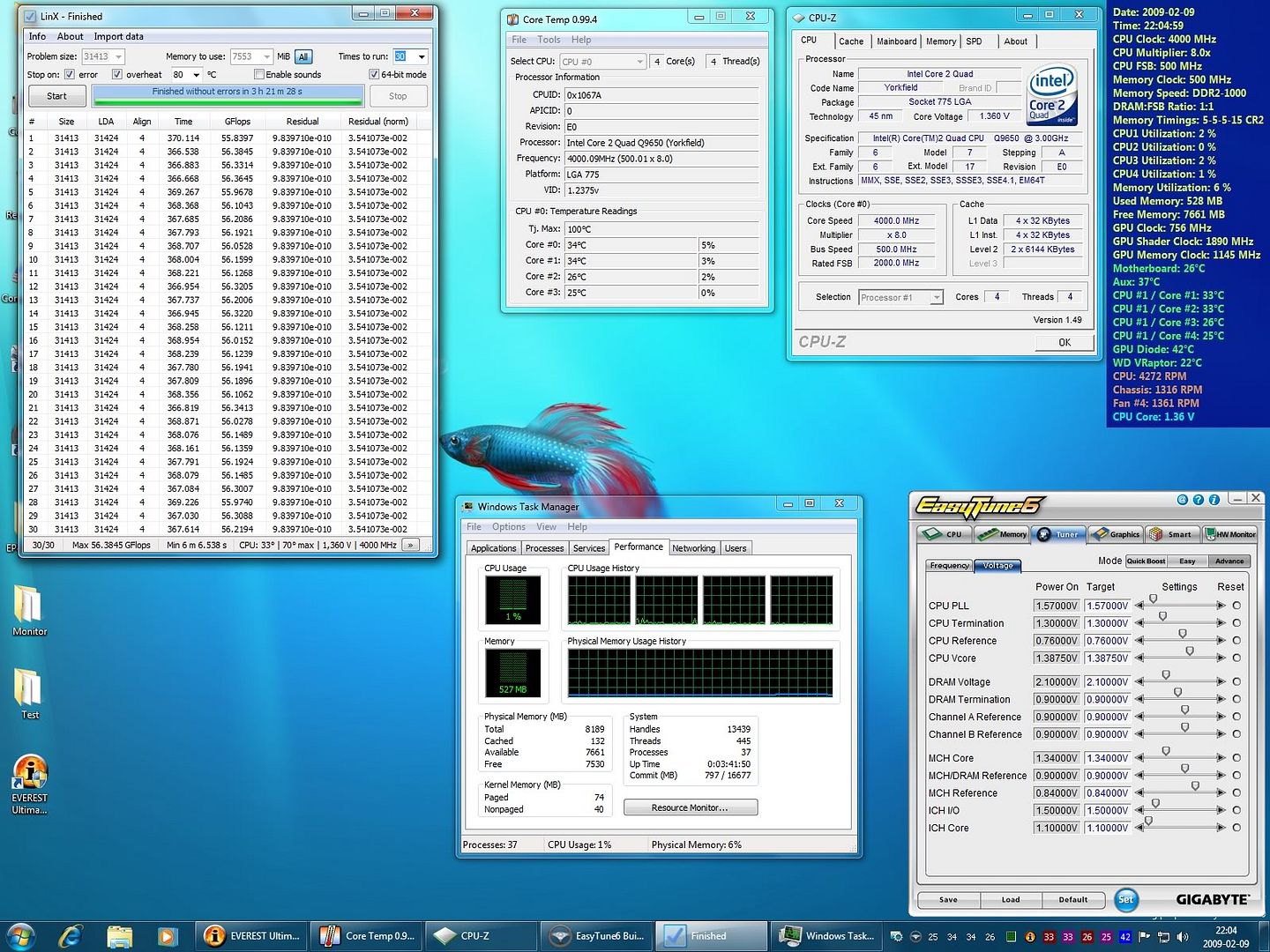Select the CPU PLL reset radio button

(1236, 606)
